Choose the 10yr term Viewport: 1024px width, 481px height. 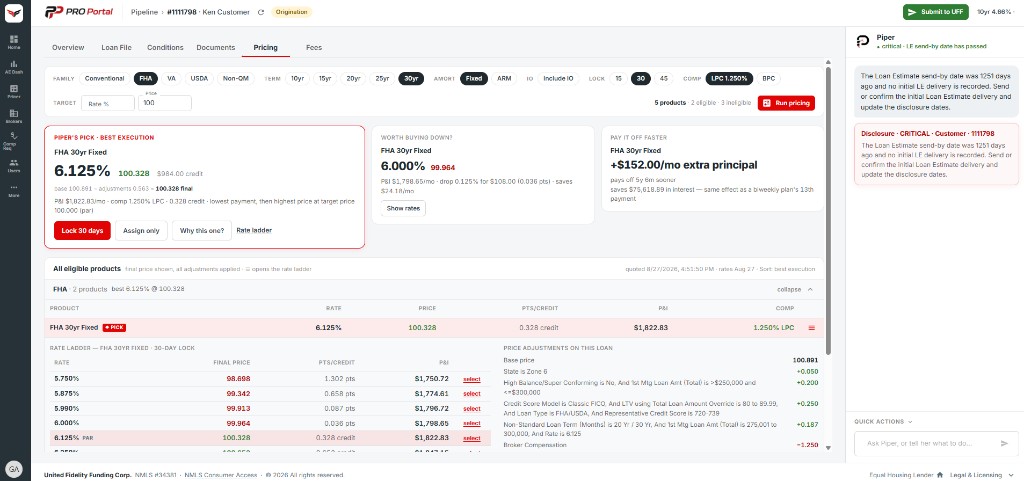pyautogui.click(x=297, y=78)
